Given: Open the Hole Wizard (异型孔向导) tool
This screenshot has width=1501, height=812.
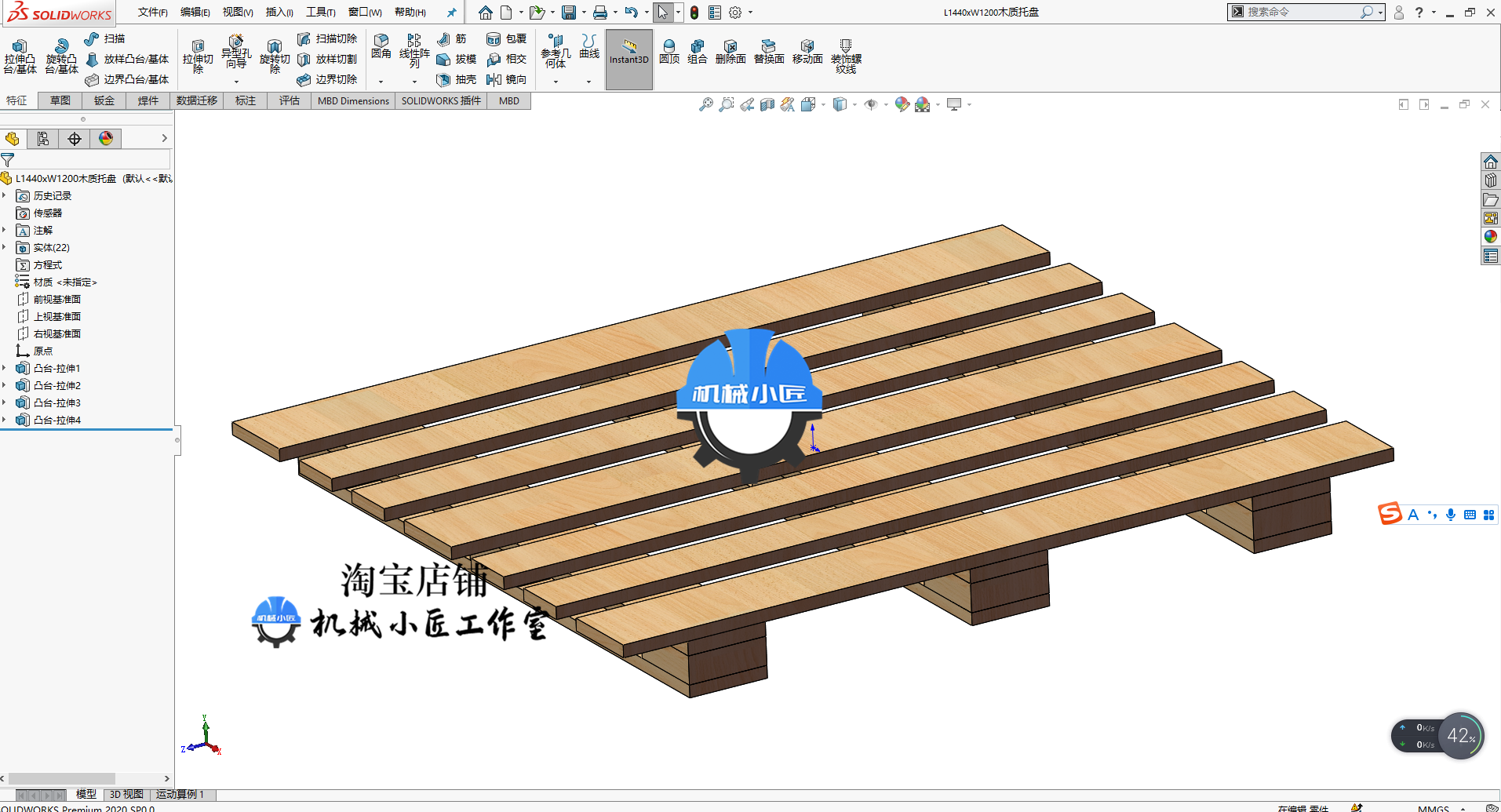Looking at the screenshot, I should point(236,52).
